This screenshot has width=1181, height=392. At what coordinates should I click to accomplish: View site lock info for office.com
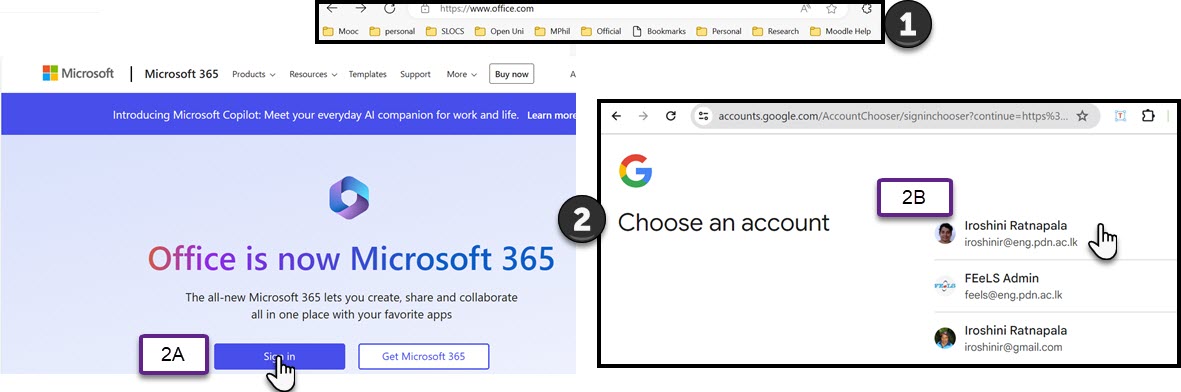pyautogui.click(x=425, y=9)
